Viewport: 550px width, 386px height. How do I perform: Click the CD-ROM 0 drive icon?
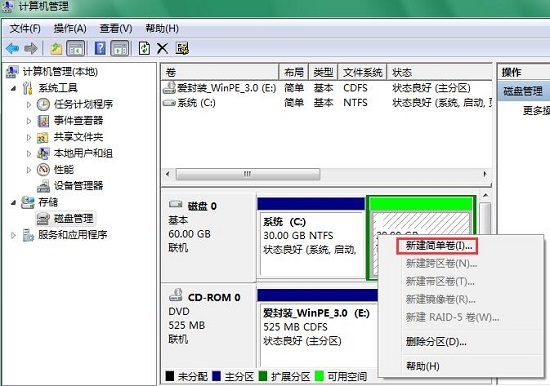click(175, 295)
